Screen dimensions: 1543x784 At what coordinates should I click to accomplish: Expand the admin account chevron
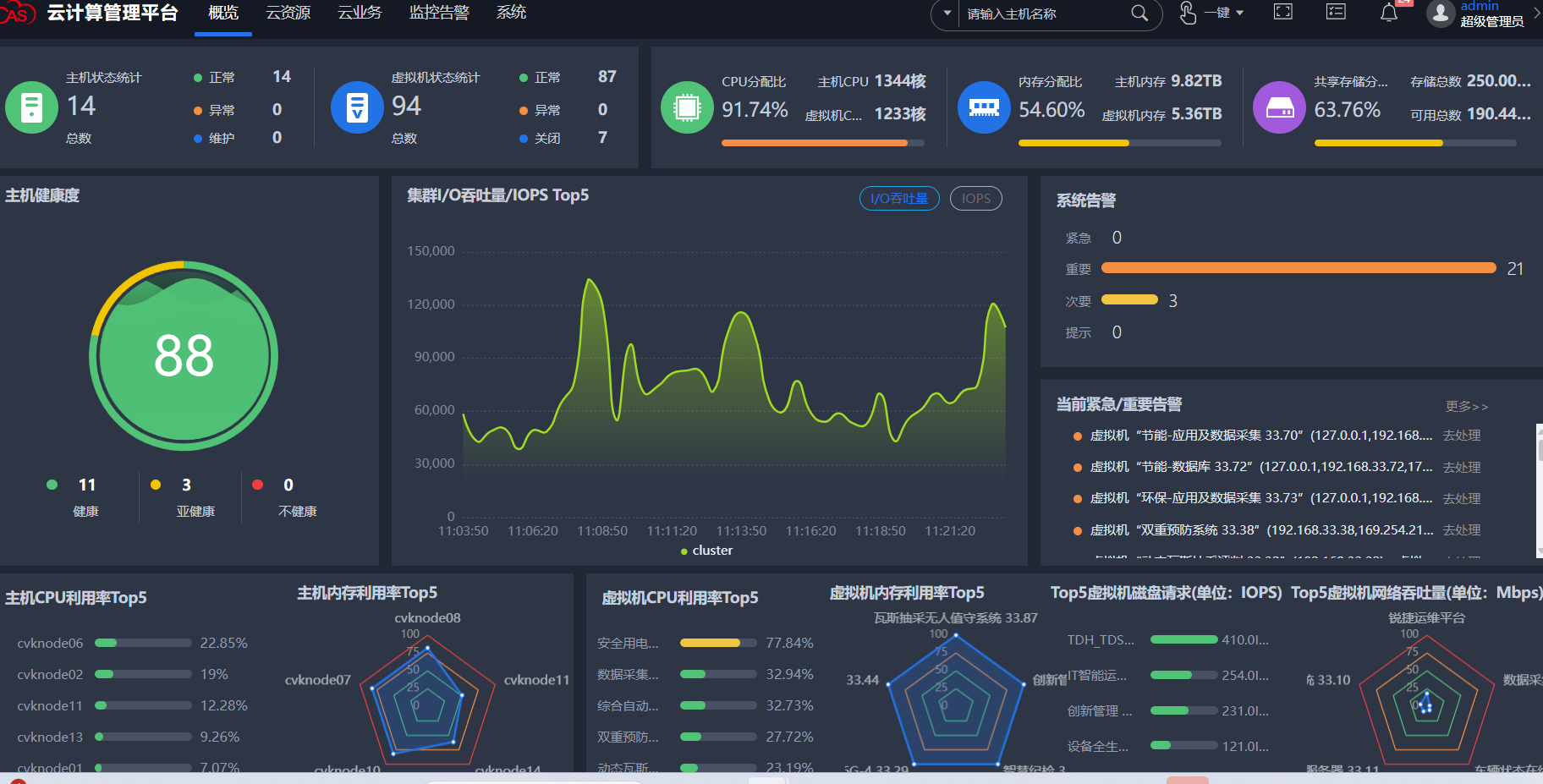(x=1537, y=13)
